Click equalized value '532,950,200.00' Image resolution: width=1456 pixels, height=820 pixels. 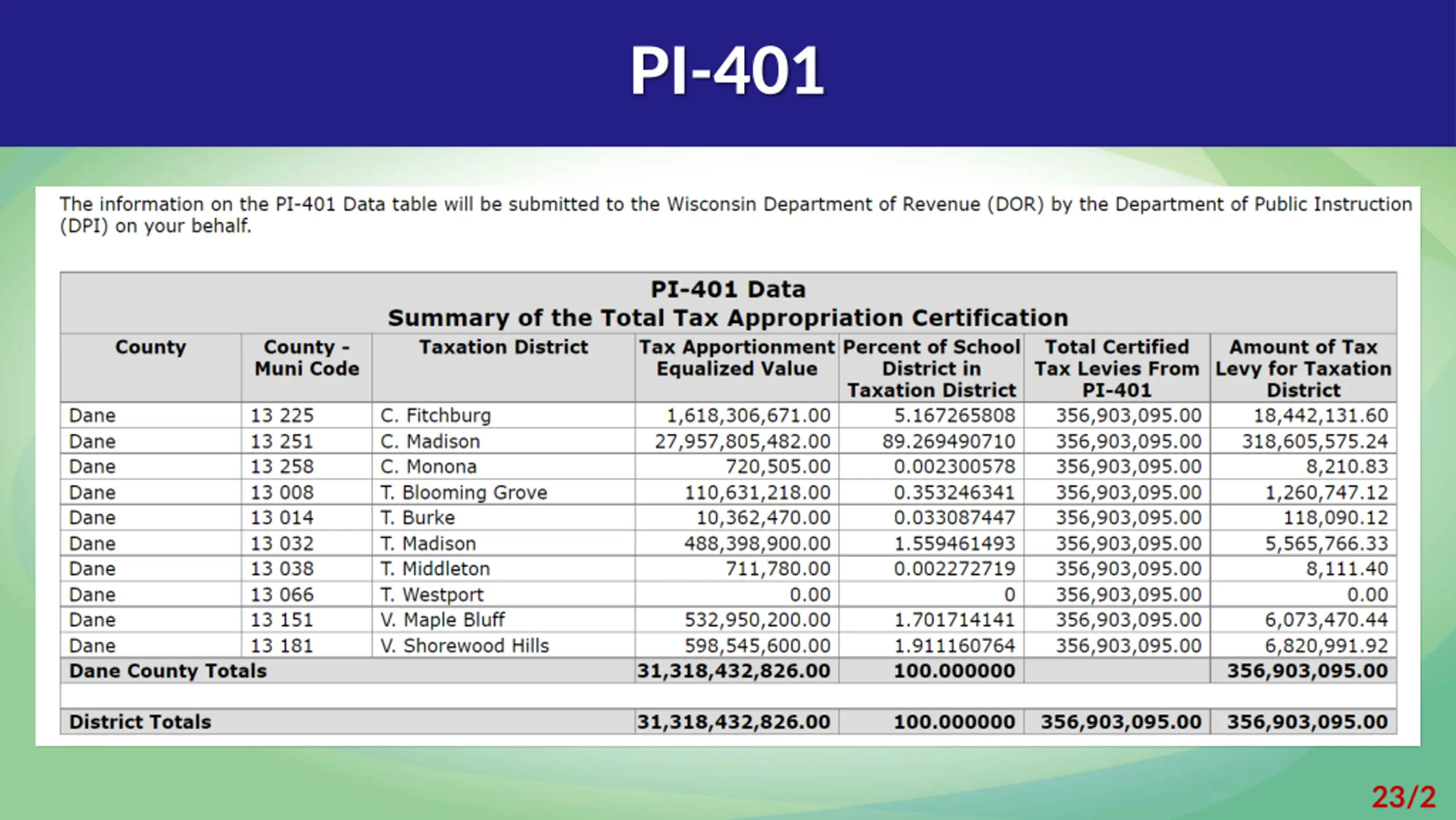(x=758, y=620)
